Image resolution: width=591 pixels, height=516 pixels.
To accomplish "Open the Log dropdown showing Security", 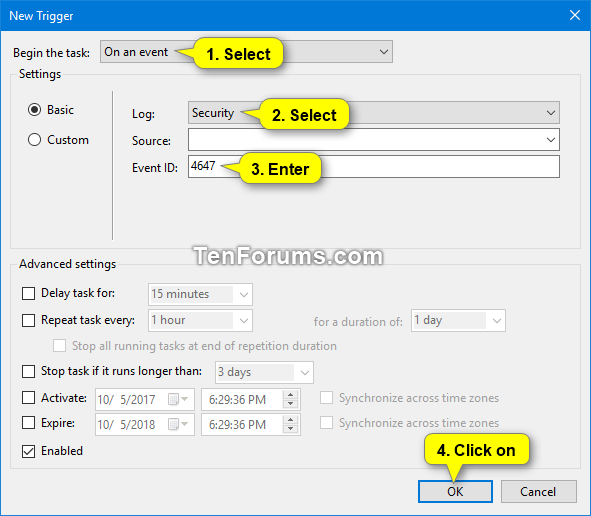I will (x=374, y=113).
